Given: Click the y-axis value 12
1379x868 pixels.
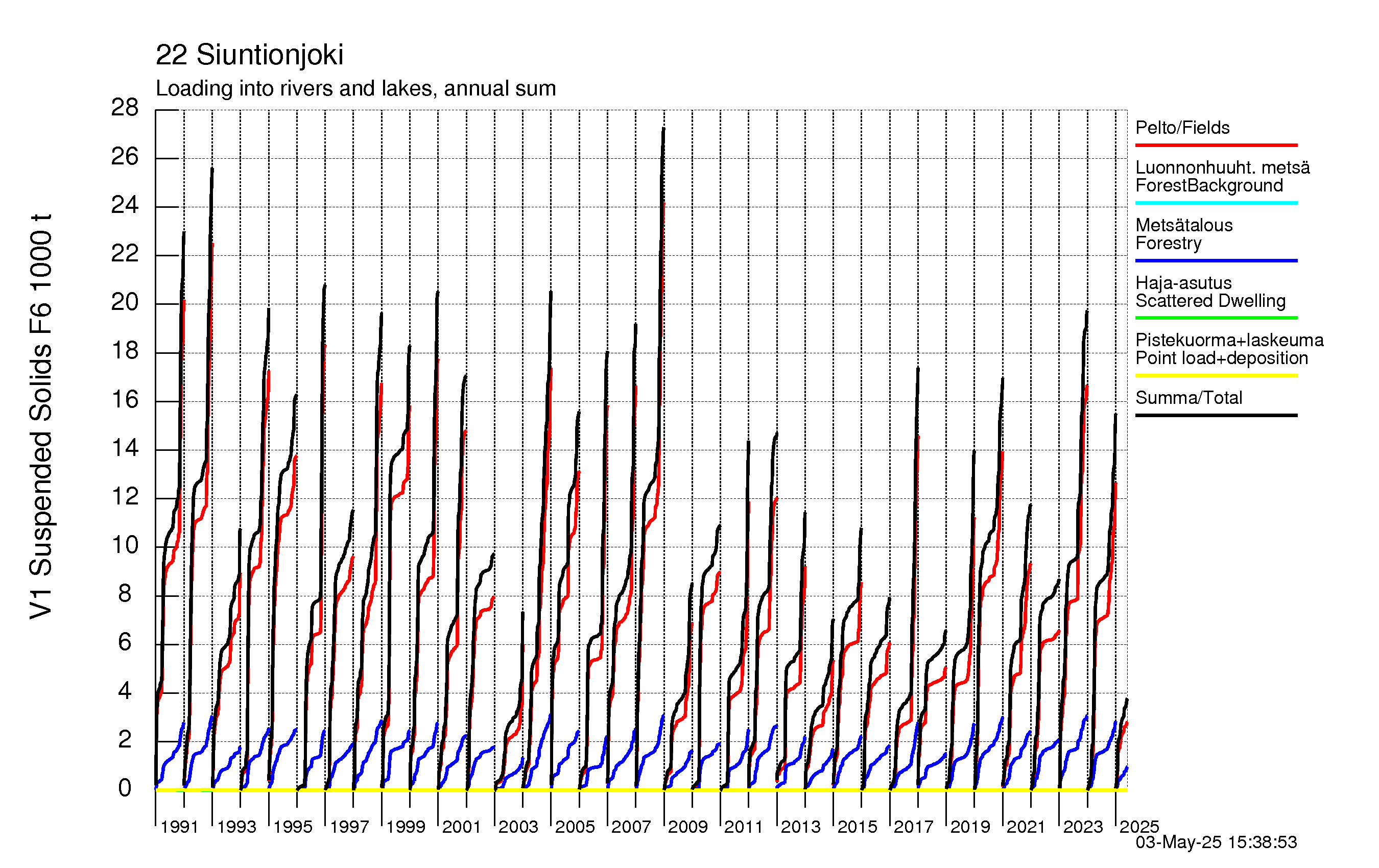Looking at the screenshot, I should (x=125, y=496).
